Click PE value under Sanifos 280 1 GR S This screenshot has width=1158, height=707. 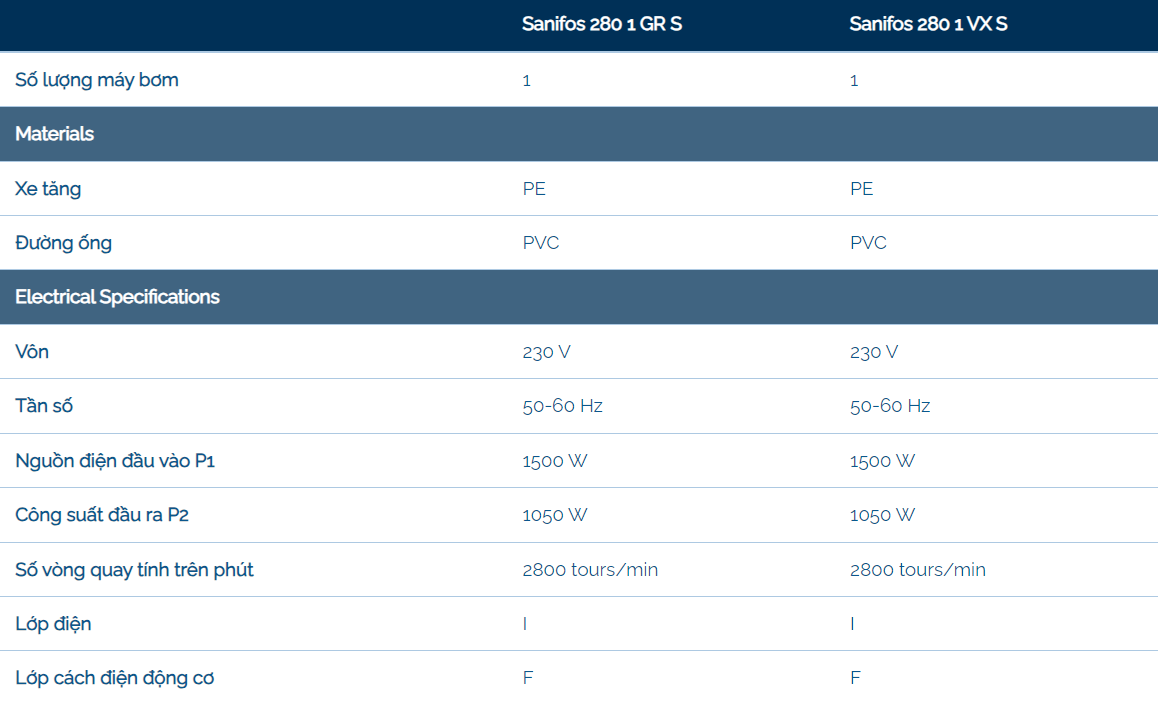point(534,189)
